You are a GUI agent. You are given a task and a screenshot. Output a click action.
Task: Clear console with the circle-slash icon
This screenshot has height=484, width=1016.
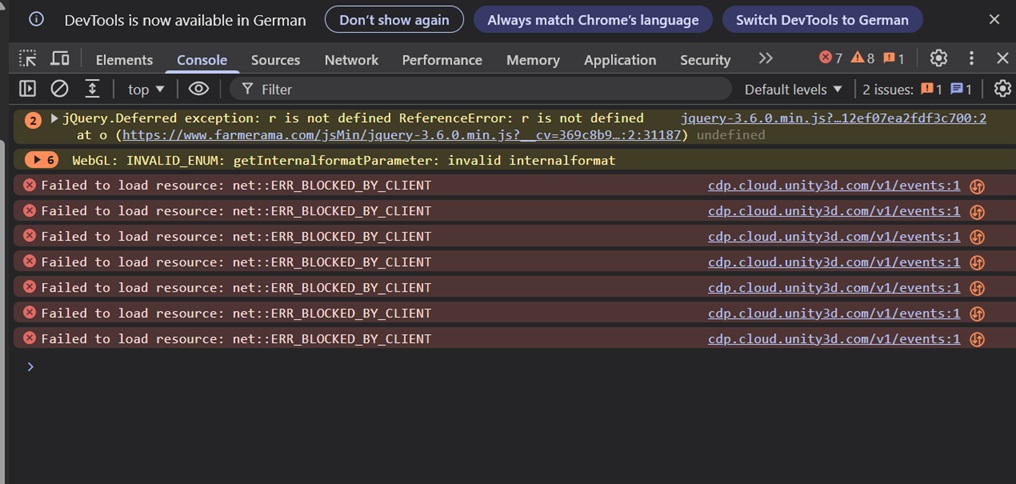pyautogui.click(x=60, y=89)
